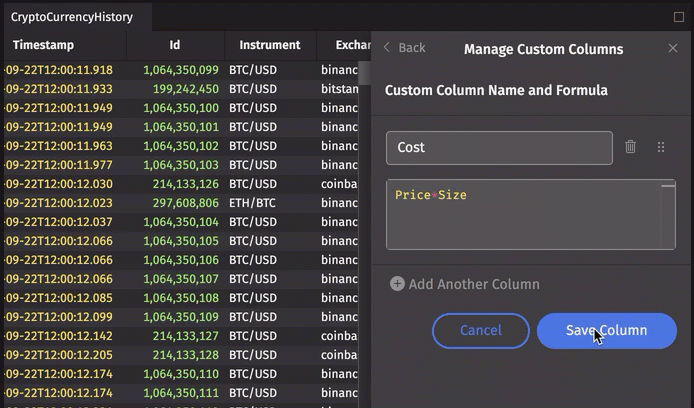
Task: Click the bitstamp exchange cell
Action: pyautogui.click(x=340, y=89)
